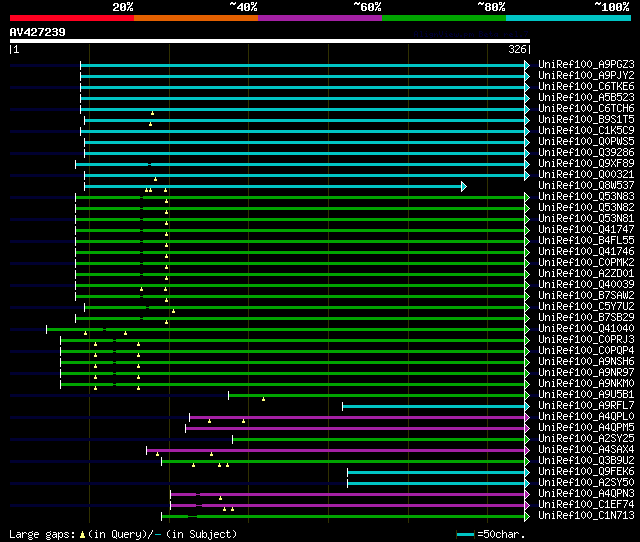Open UniRef100_C6TCH6 hit
This screenshot has width=640, height=542.
586,109
